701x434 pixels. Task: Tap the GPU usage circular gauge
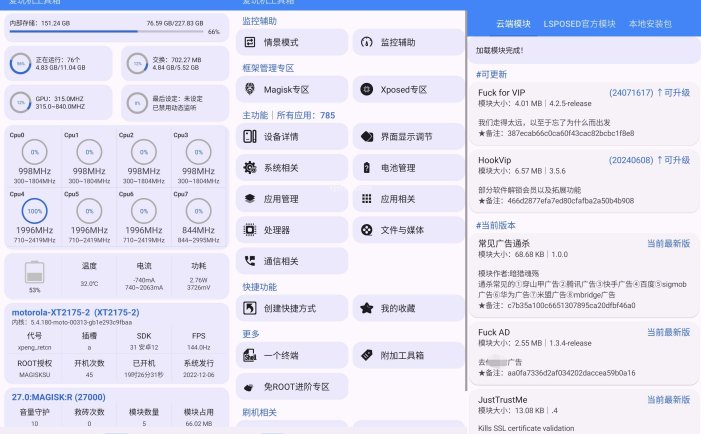coord(20,102)
